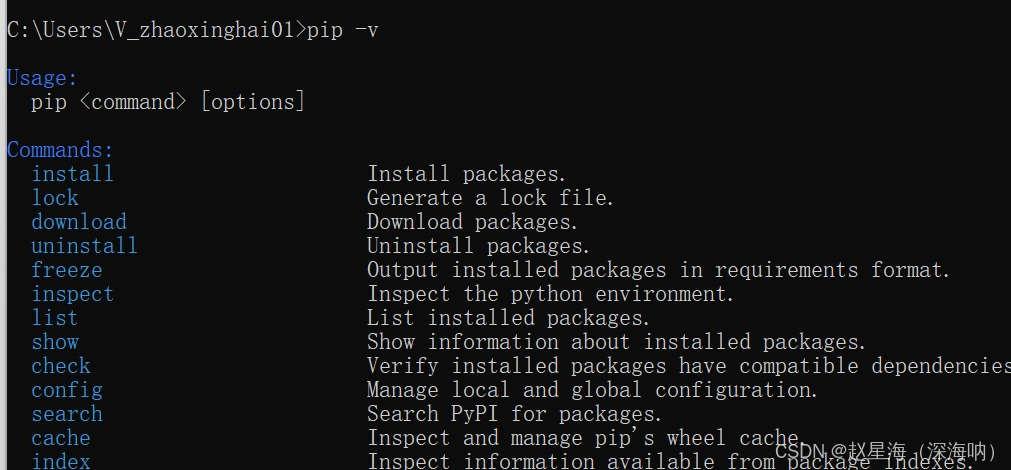Click the blue 'Usage:' heading

[x=42, y=78]
